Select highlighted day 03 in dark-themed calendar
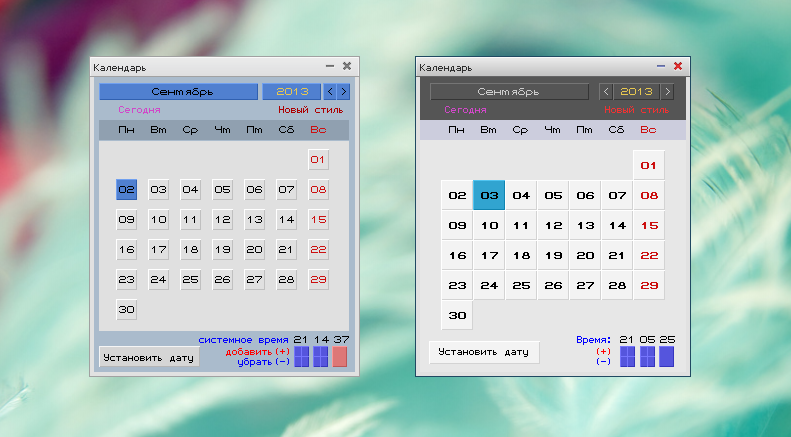Image resolution: width=791 pixels, height=437 pixels. click(489, 196)
